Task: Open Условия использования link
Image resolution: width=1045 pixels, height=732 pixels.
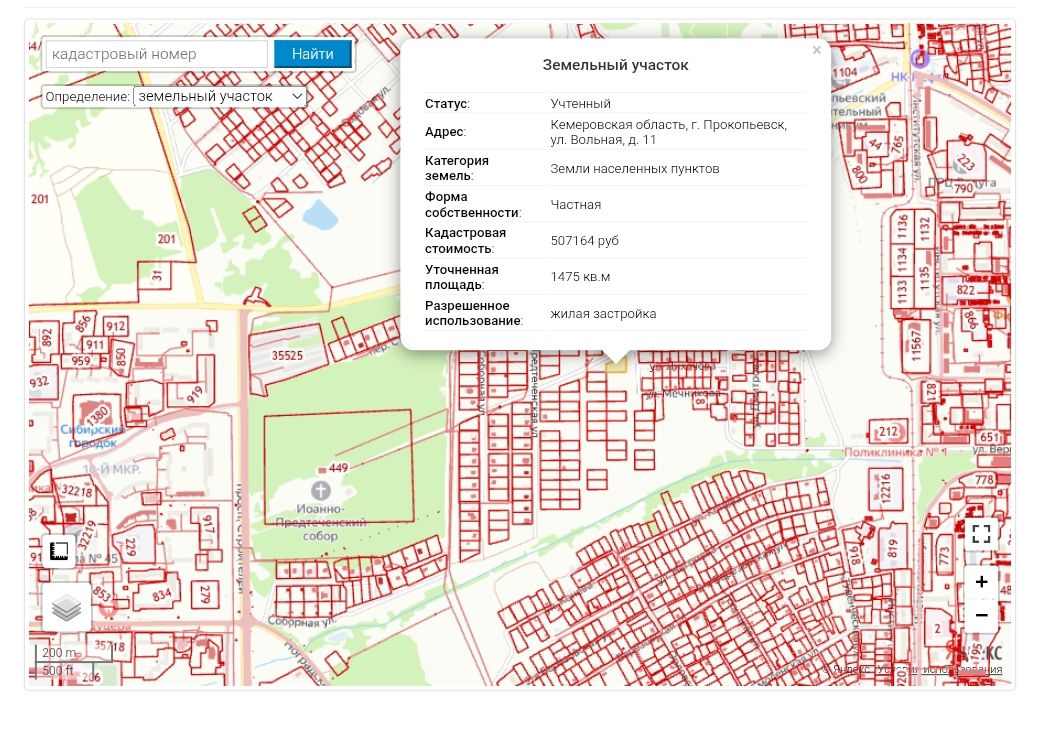Action: 940,669
